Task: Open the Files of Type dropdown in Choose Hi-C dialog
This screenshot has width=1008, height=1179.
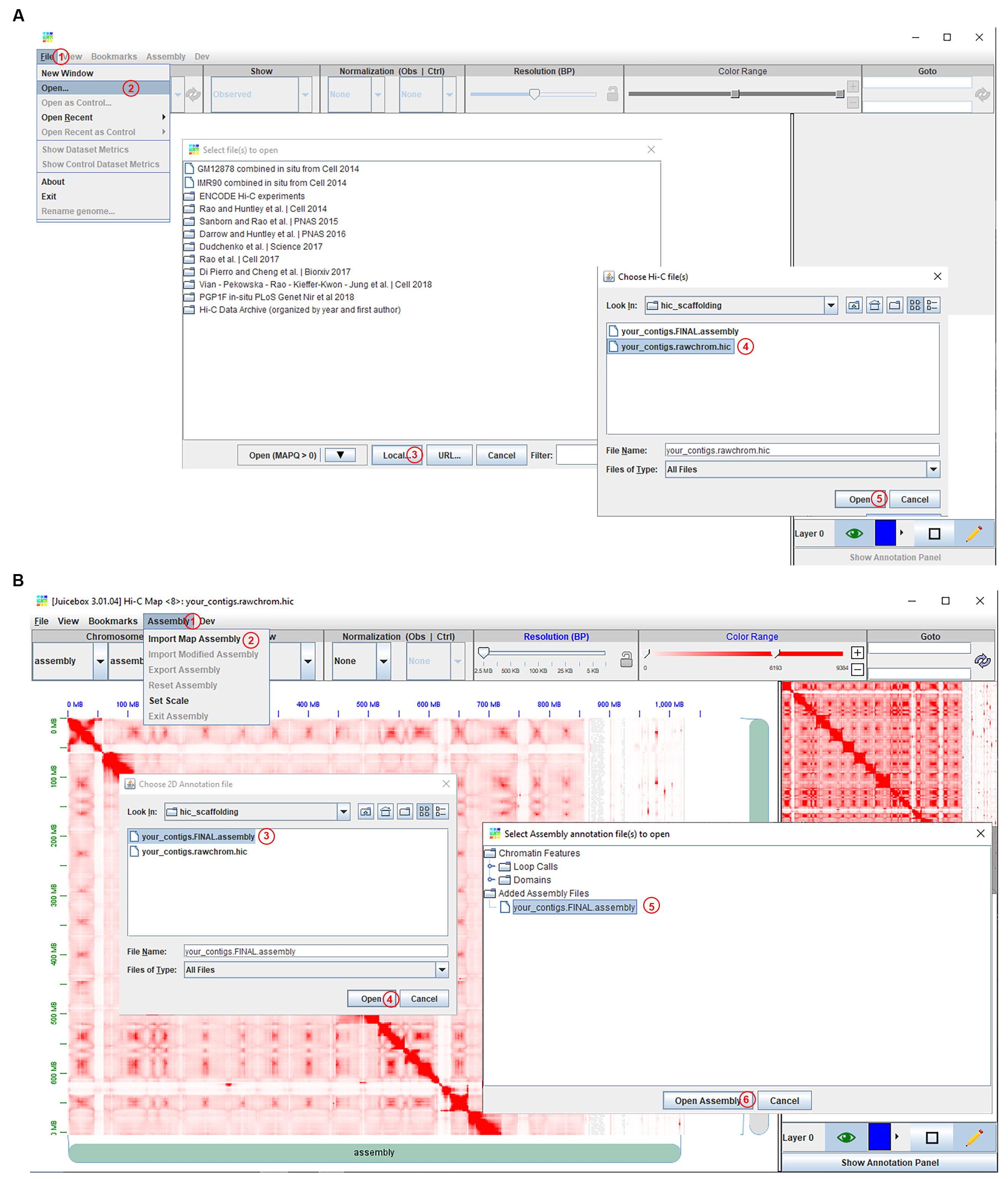Action: coord(932,469)
